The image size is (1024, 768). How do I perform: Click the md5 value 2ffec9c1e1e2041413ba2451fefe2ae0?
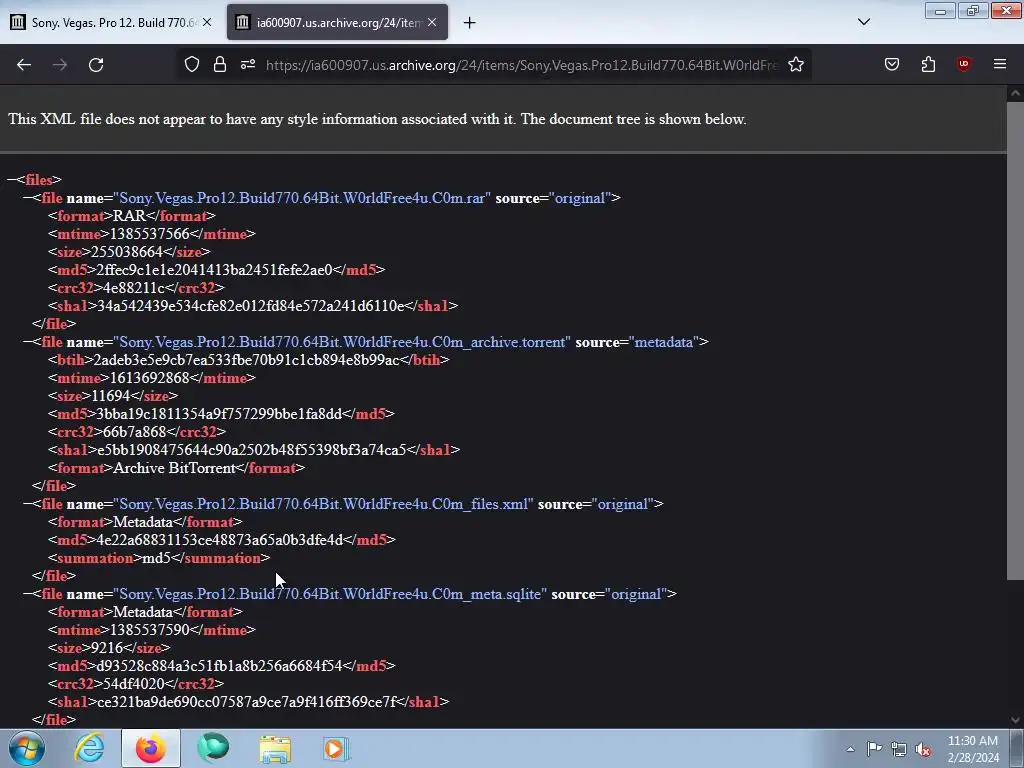click(x=214, y=270)
